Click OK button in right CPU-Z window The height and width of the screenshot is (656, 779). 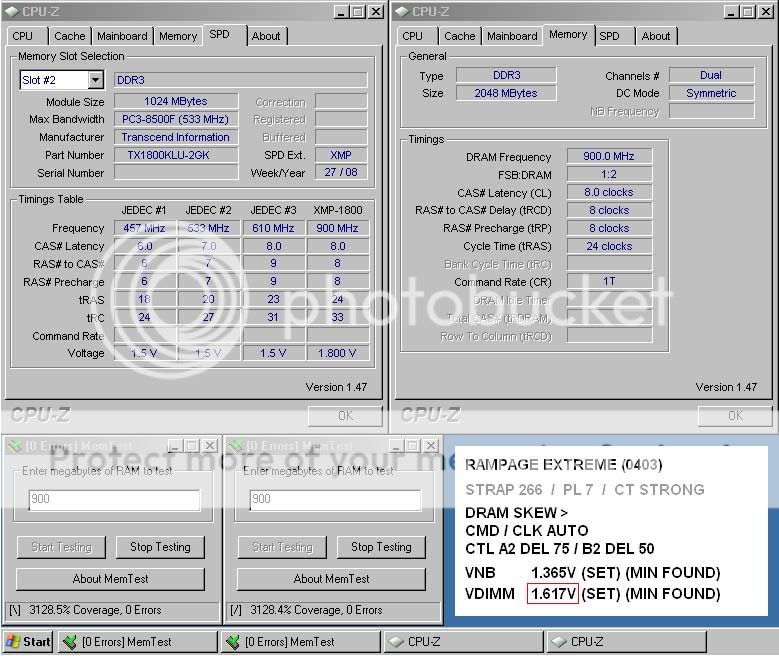735,415
